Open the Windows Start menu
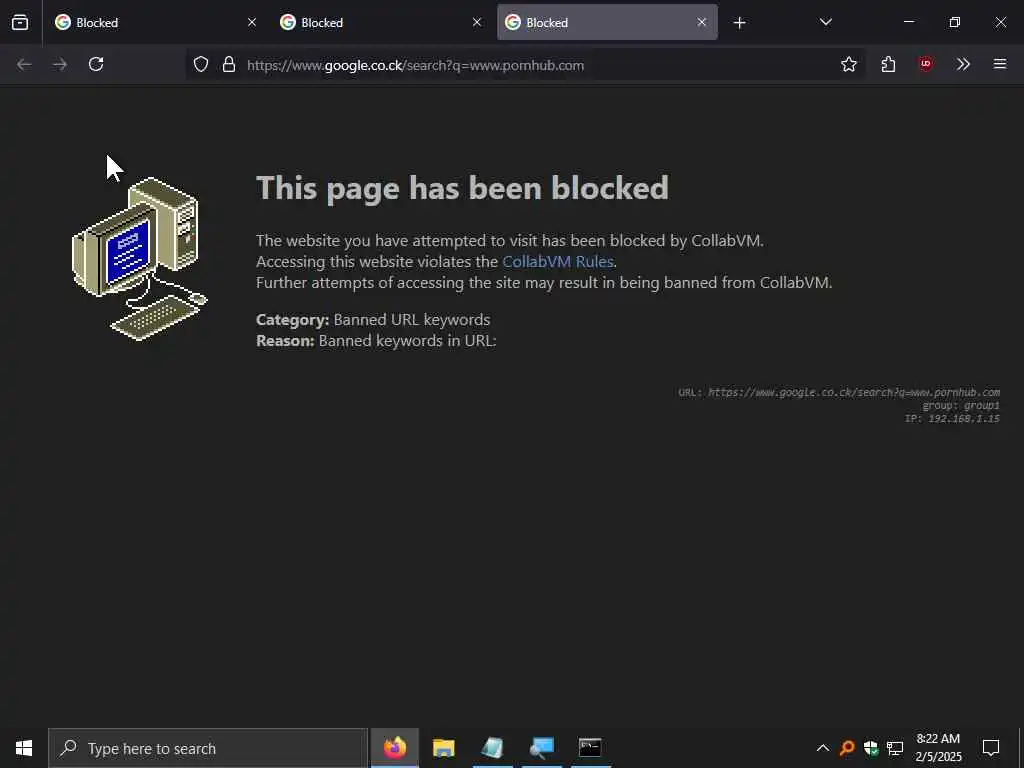The width and height of the screenshot is (1024, 768). click(x=24, y=748)
